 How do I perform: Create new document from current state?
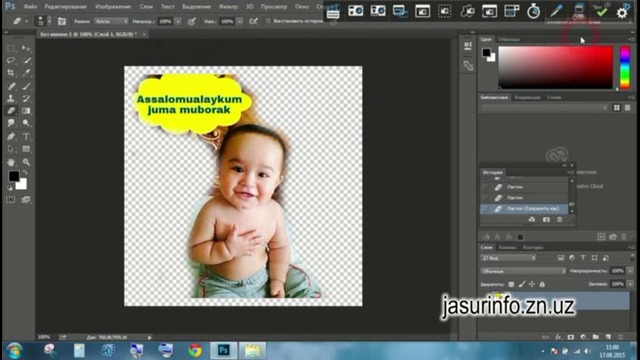coord(532,220)
